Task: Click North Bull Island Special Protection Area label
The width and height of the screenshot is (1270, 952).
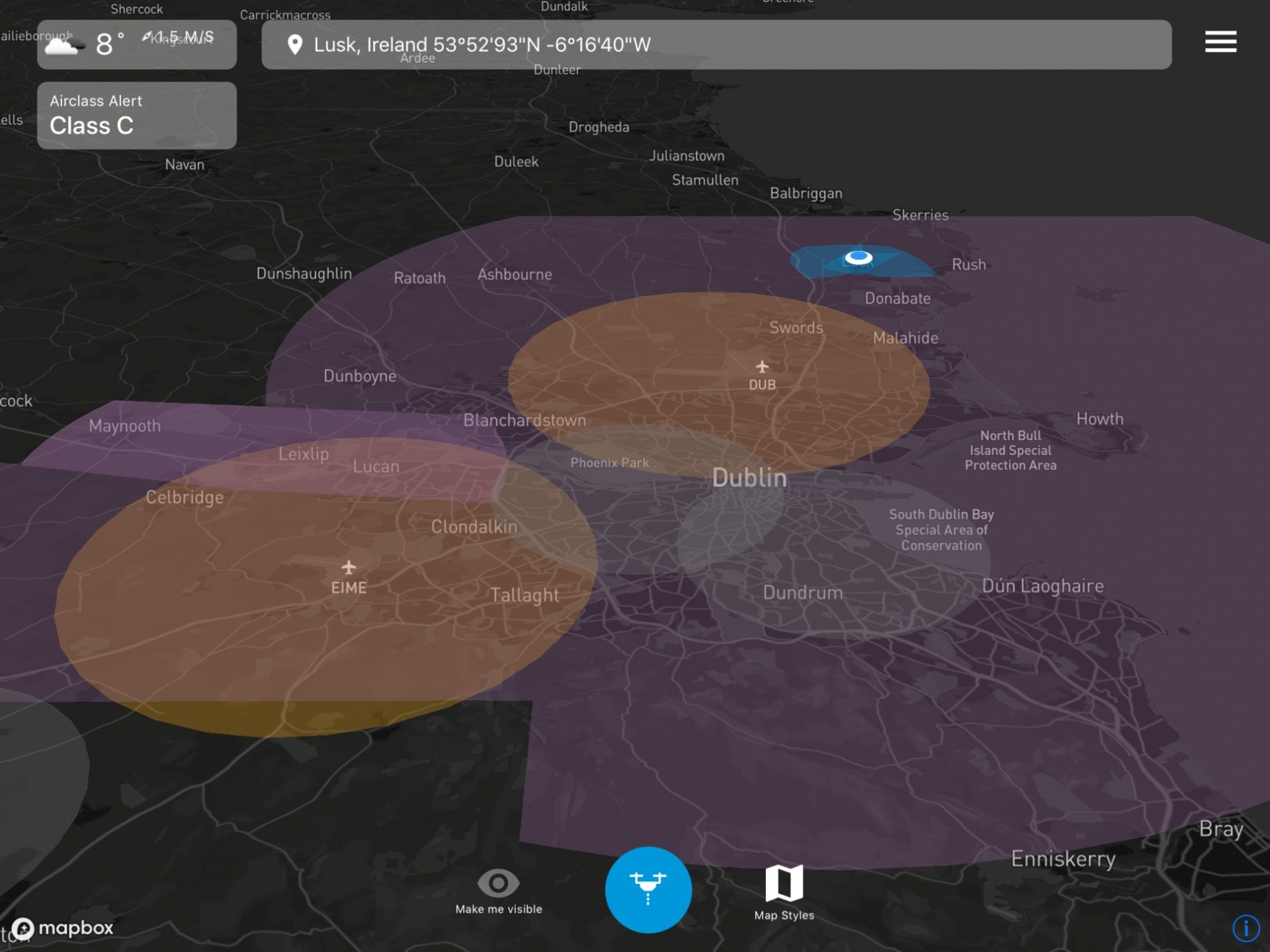Action: (x=1010, y=450)
